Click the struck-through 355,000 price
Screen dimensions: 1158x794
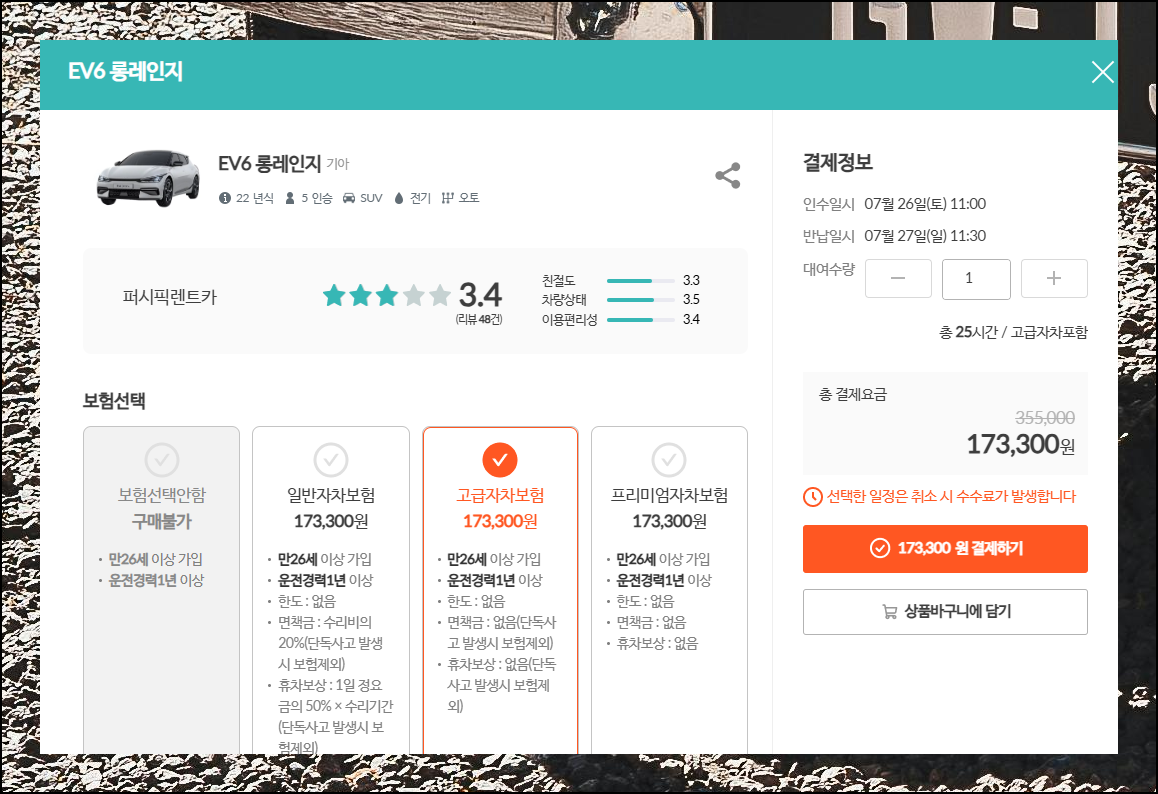coord(1044,417)
